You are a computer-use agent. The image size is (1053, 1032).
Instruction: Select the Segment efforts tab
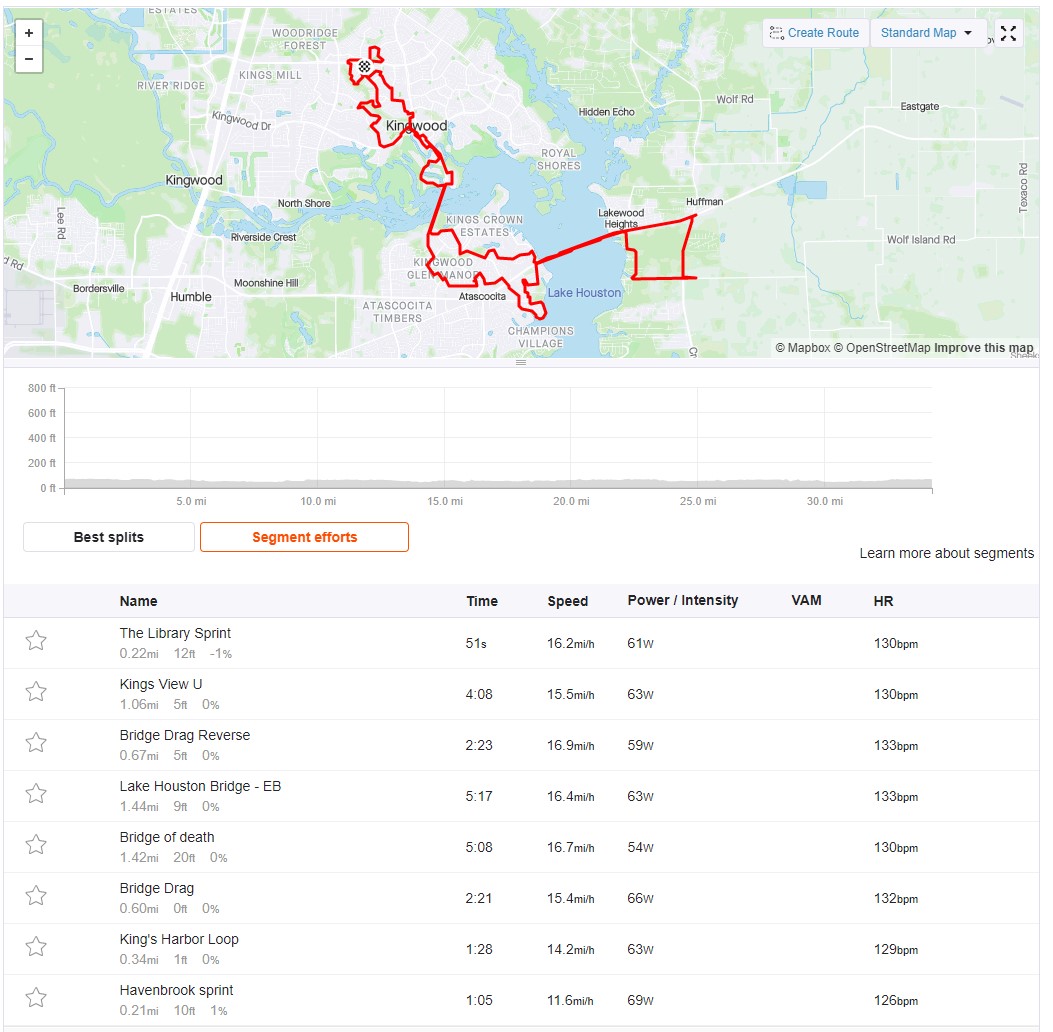(x=304, y=537)
